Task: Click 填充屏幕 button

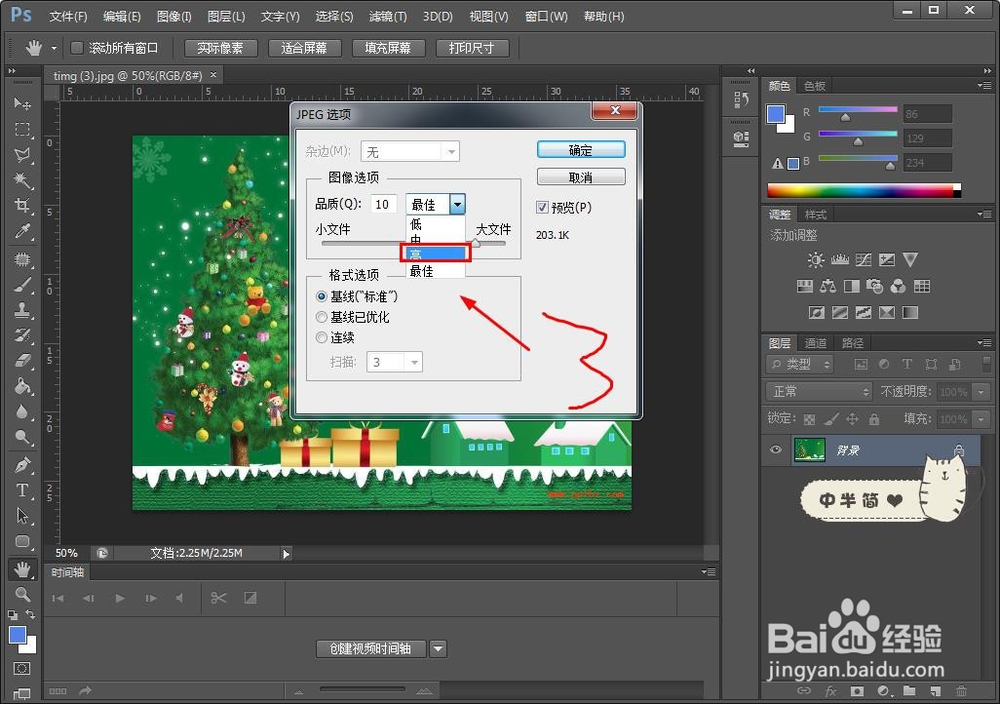Action: (x=388, y=48)
